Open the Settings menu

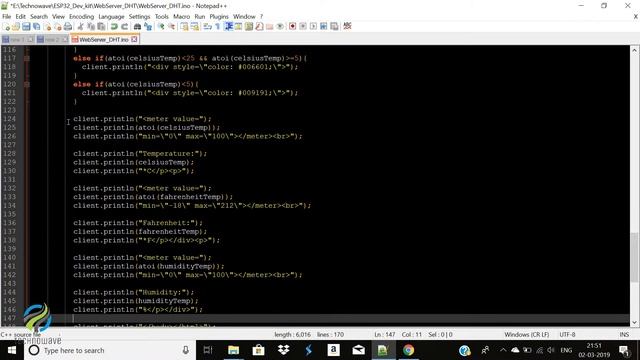click(139, 16)
